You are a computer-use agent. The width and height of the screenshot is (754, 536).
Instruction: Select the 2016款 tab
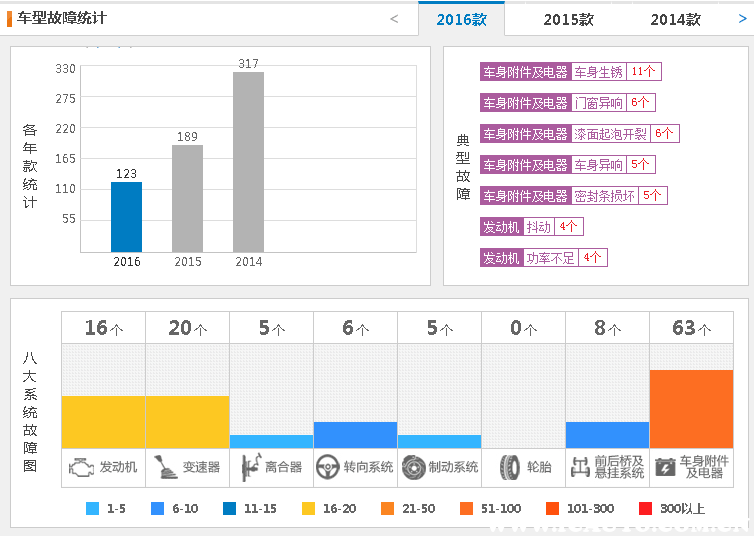[x=461, y=19]
